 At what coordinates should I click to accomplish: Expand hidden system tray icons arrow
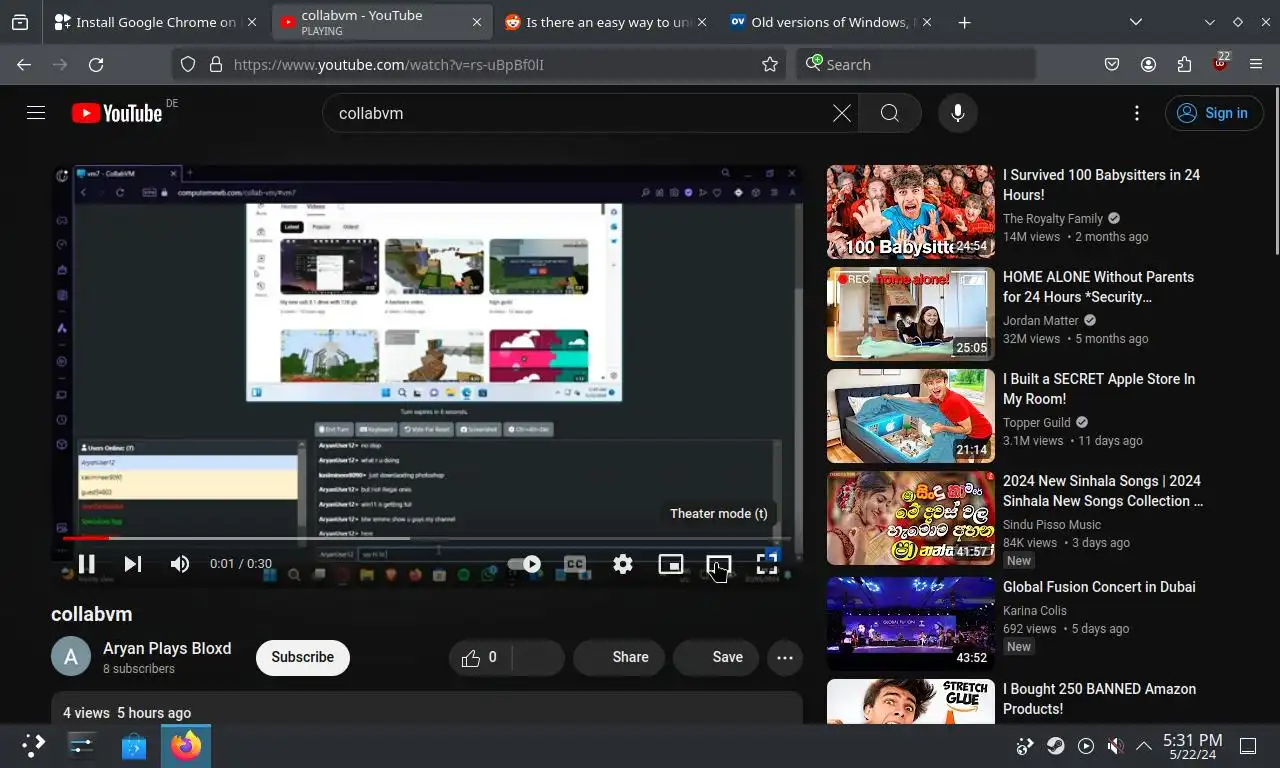coord(1143,746)
